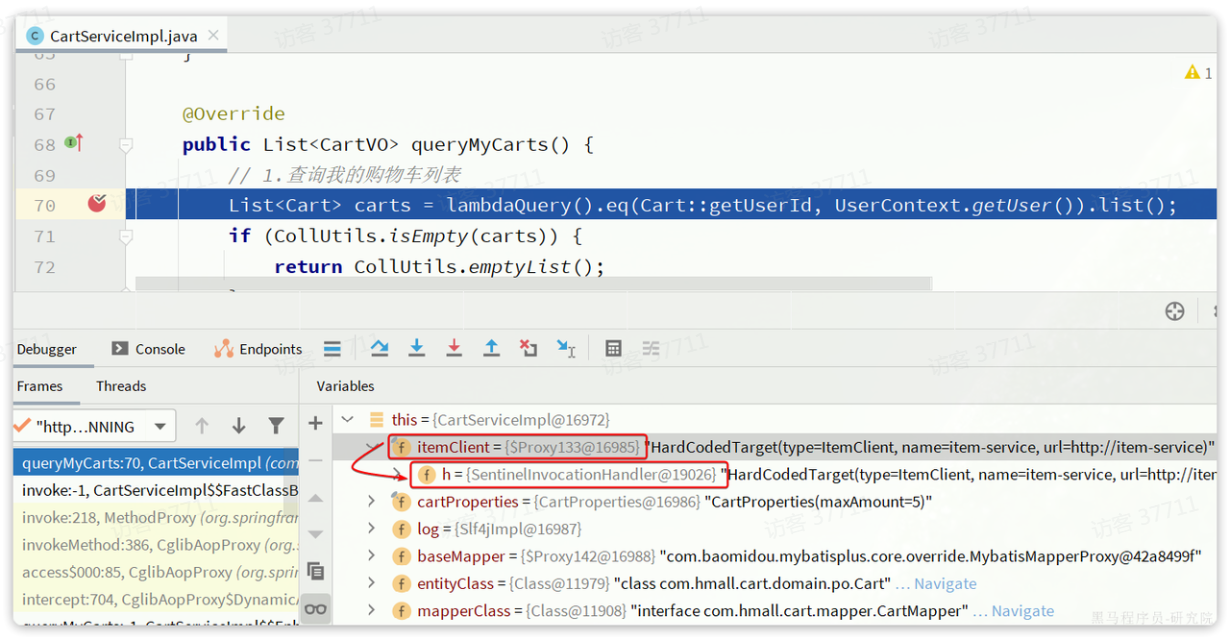Image resolution: width=1231 pixels, height=639 pixels.
Task: Open the Evaluate Expression calculator
Action: [x=613, y=349]
